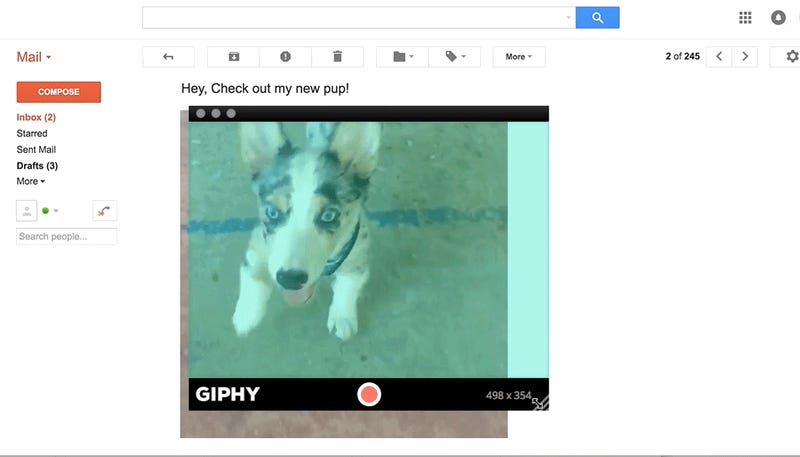Open the Sent Mail folder
Screen dimensions: 800x457
(36, 149)
